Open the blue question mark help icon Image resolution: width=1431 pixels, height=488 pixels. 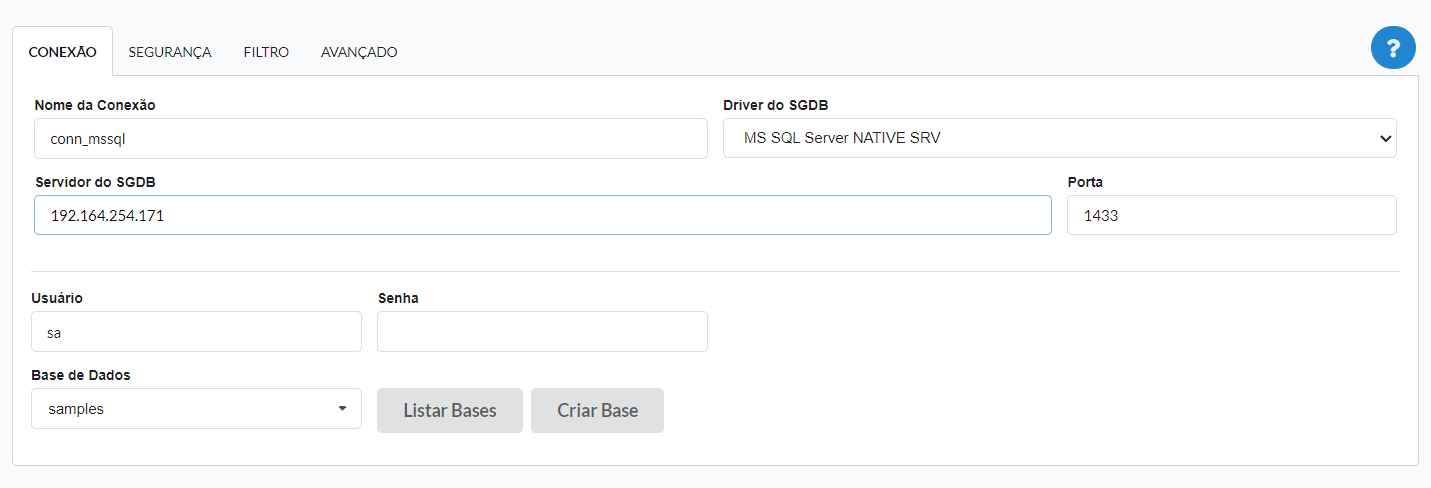click(1393, 48)
